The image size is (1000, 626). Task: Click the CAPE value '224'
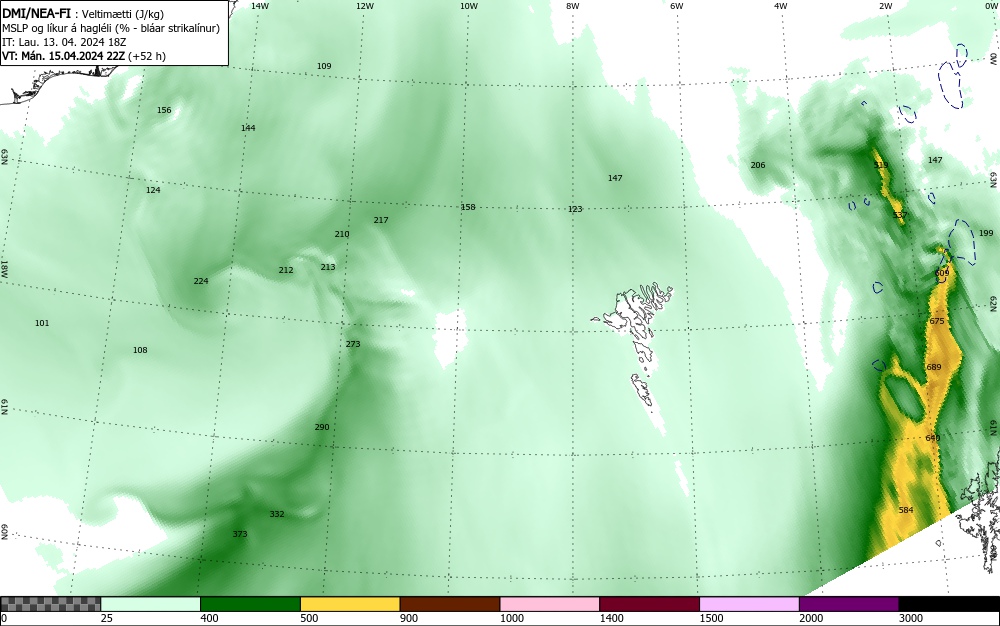click(x=201, y=281)
